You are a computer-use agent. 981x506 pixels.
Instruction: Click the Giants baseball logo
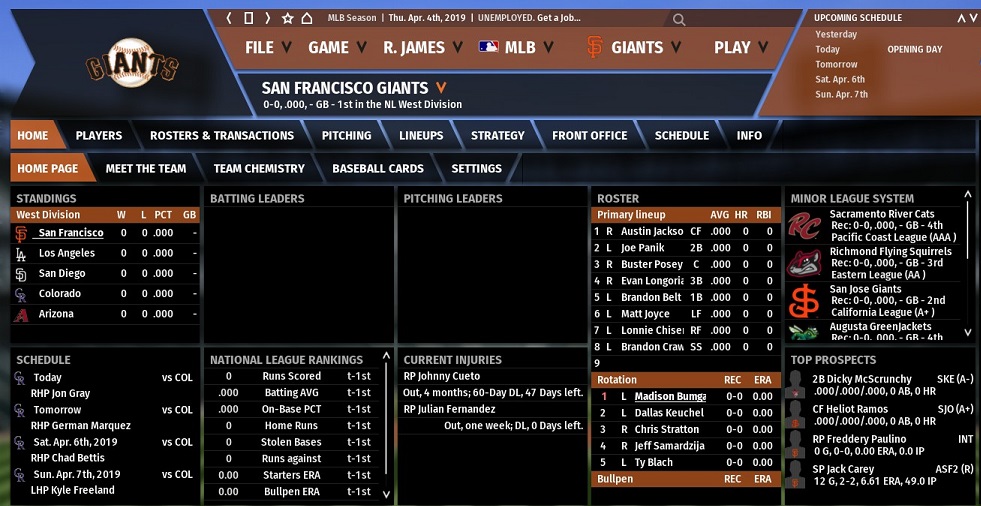pos(132,63)
